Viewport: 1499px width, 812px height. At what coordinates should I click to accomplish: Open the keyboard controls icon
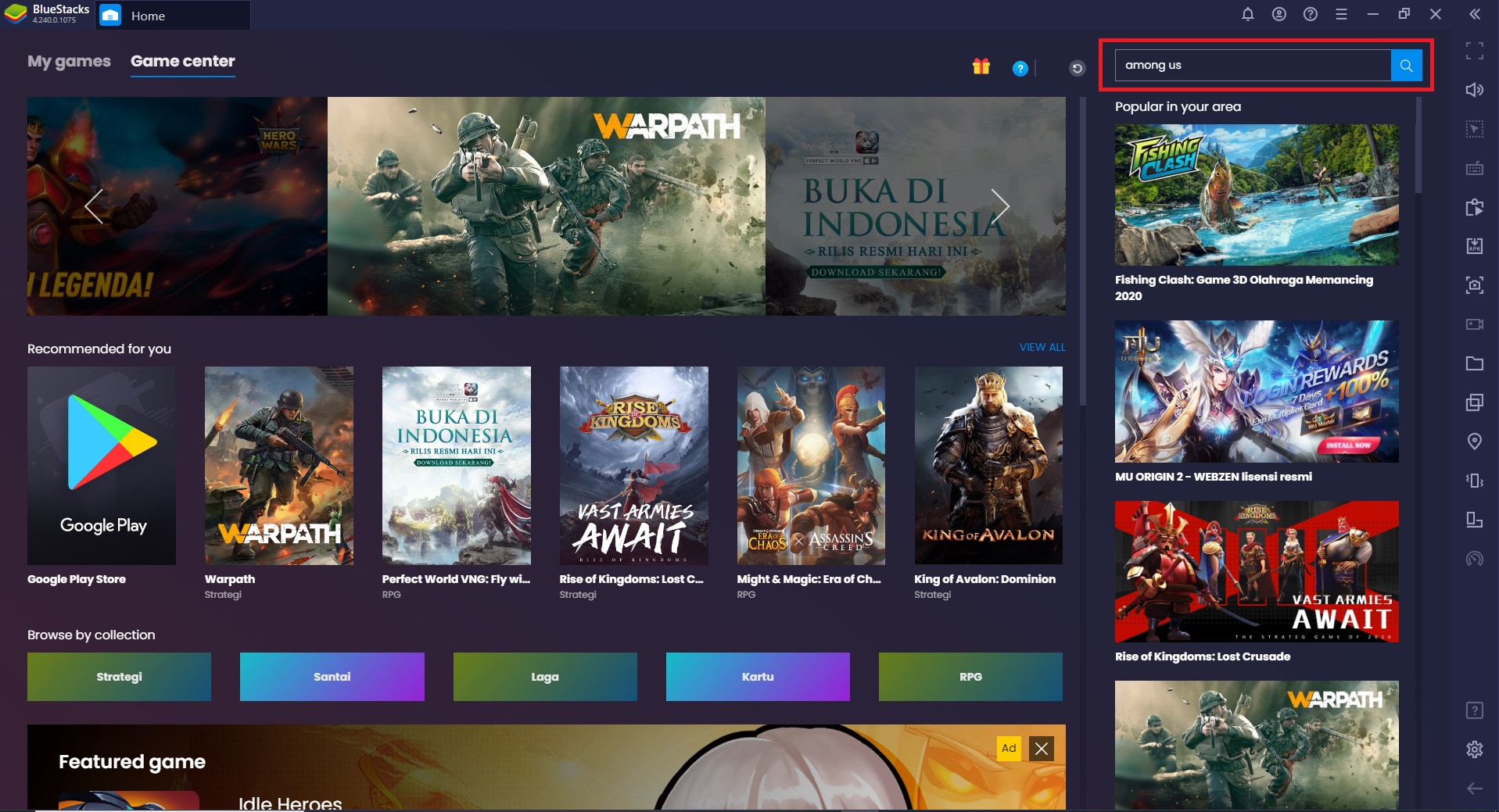[1475, 168]
